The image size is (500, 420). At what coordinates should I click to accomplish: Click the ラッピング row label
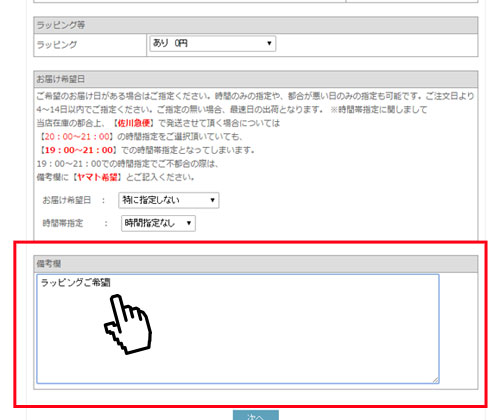(57, 45)
